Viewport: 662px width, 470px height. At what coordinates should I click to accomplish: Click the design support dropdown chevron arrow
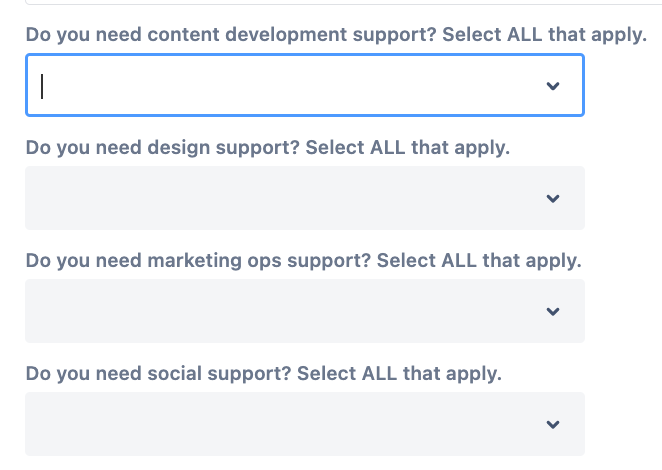click(x=553, y=199)
